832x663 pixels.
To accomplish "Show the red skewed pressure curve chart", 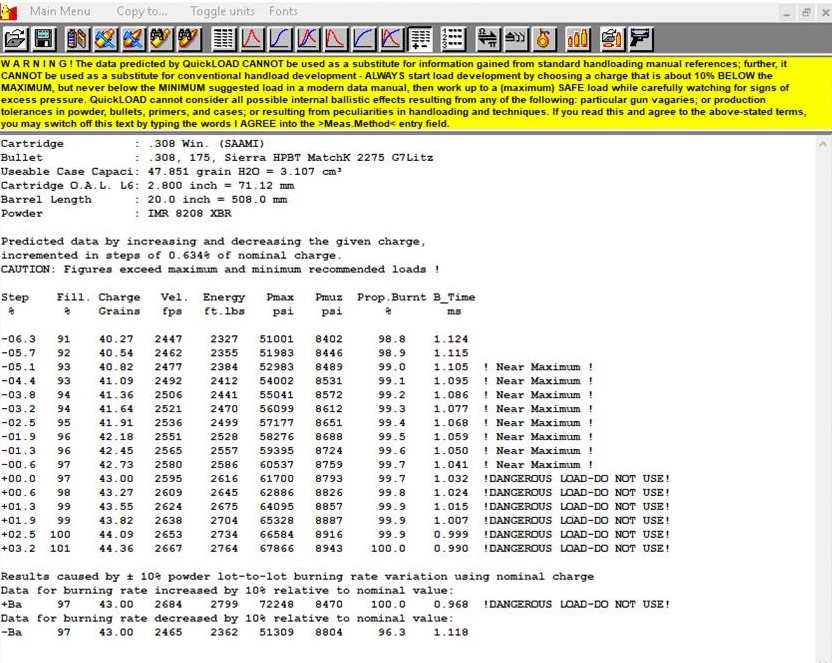I will pyautogui.click(x=335, y=39).
